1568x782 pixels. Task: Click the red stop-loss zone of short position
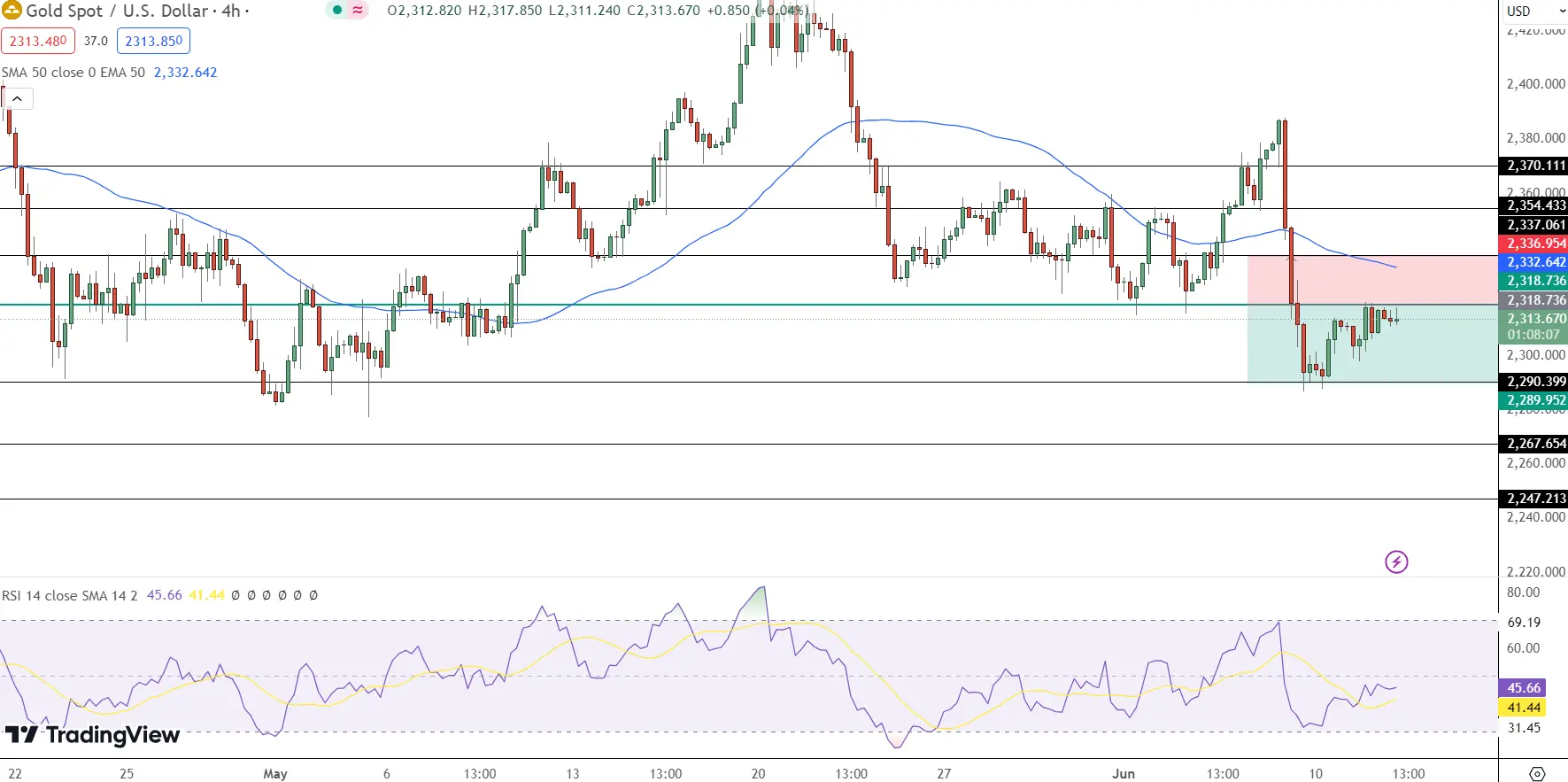[1372, 280]
